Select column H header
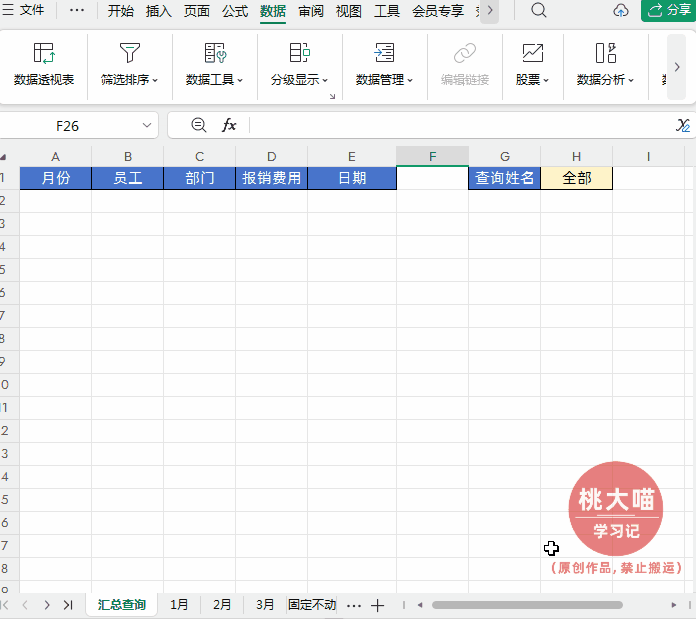The image size is (696, 619). click(x=577, y=157)
